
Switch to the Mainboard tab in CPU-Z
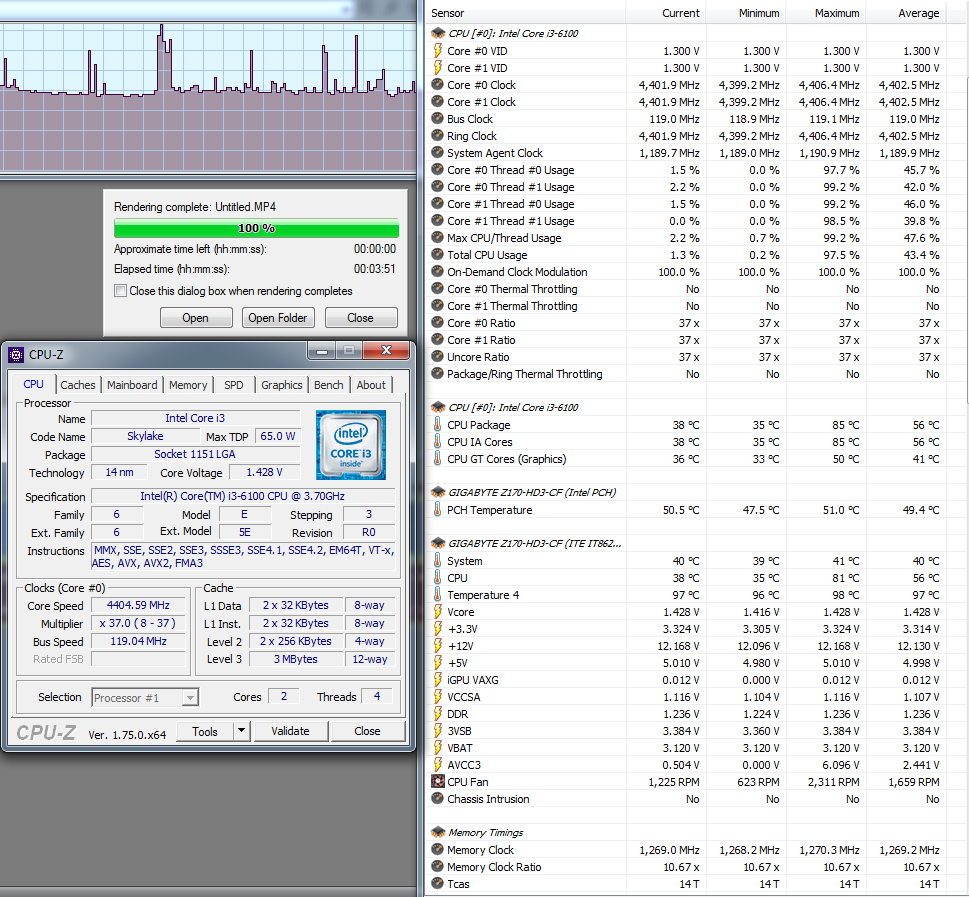[132, 385]
